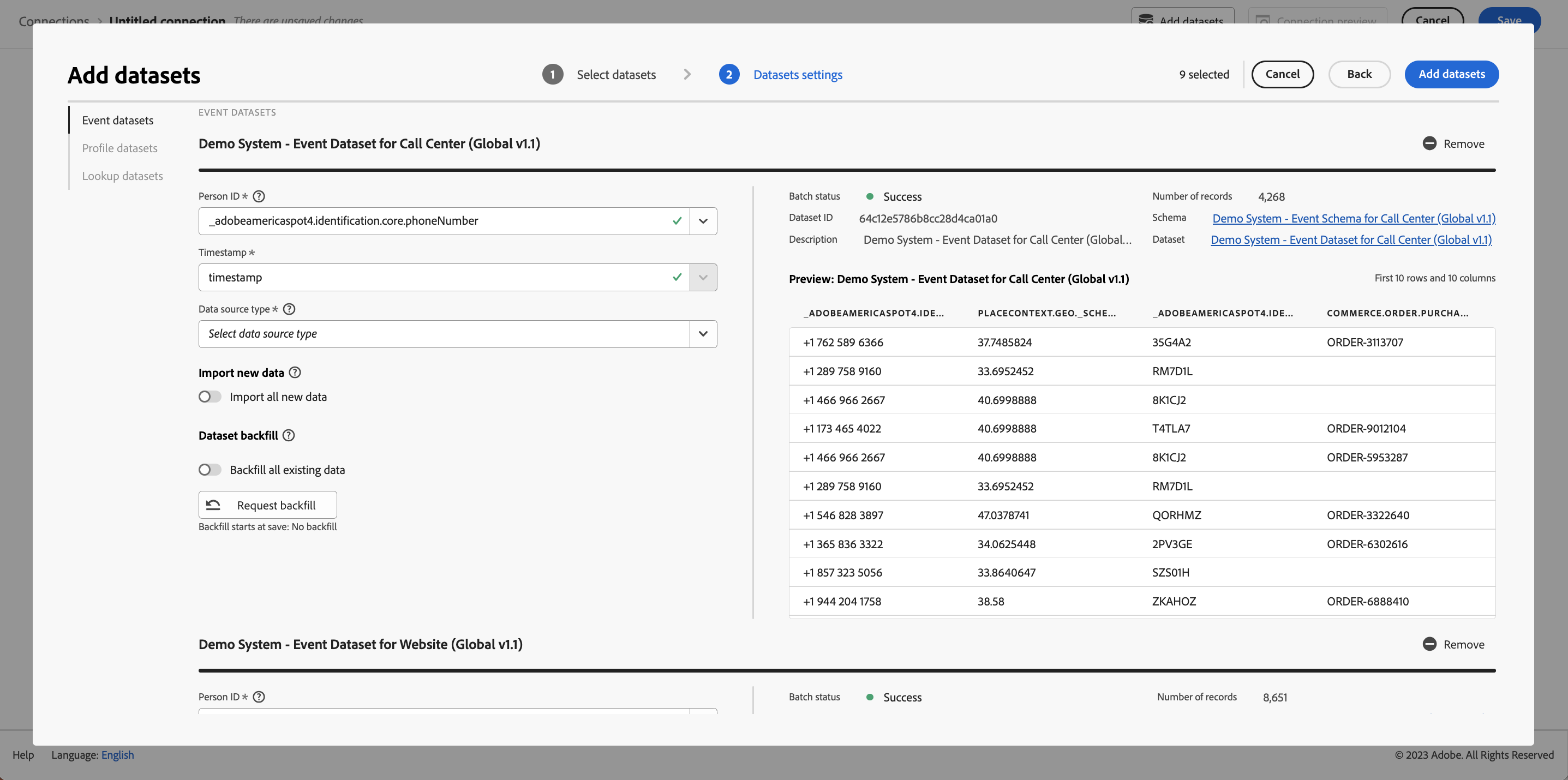Switch to Profile datasets section
The height and width of the screenshot is (780, 1568).
point(119,148)
